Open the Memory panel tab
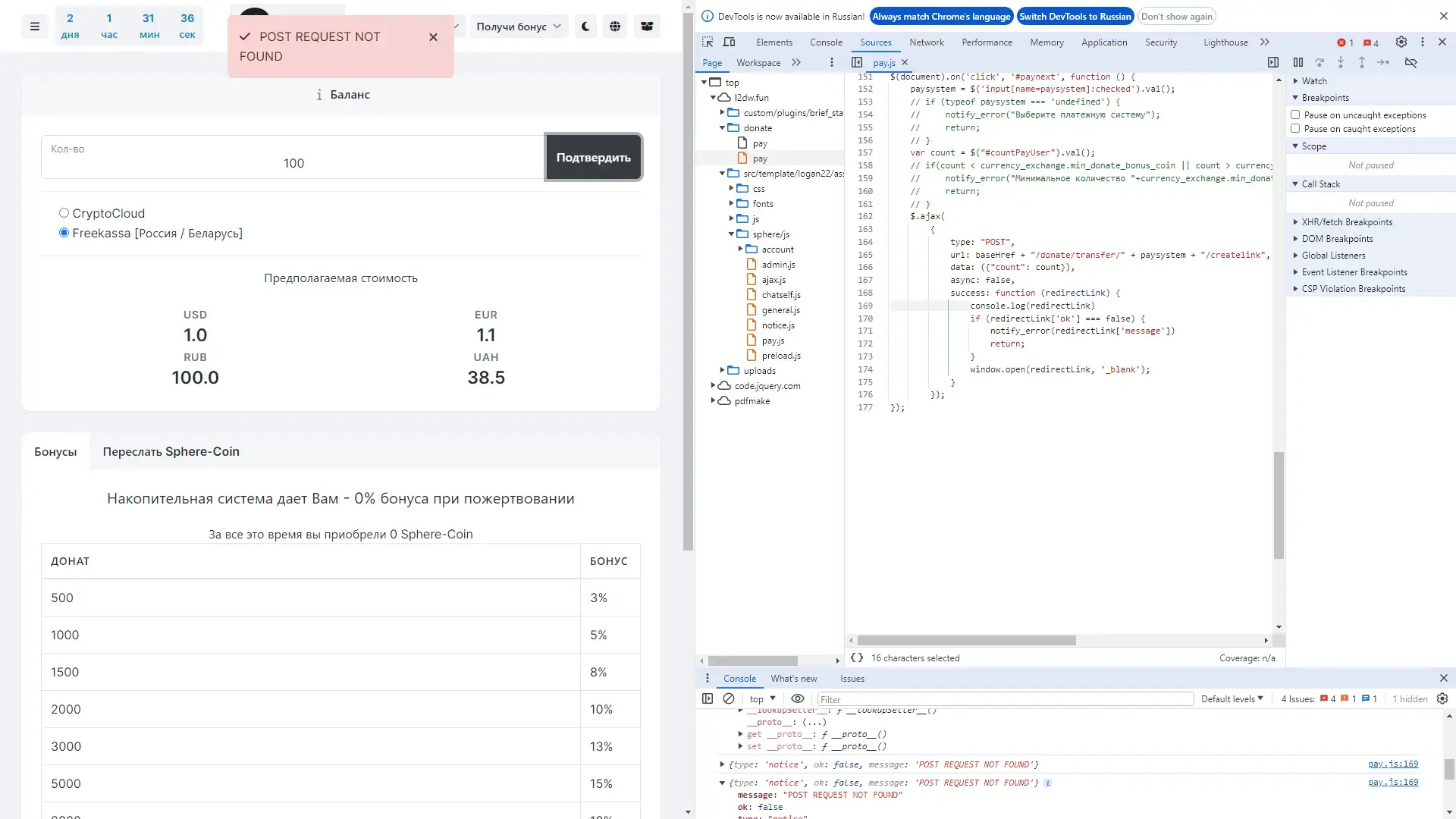This screenshot has width=1456, height=819. (1046, 42)
